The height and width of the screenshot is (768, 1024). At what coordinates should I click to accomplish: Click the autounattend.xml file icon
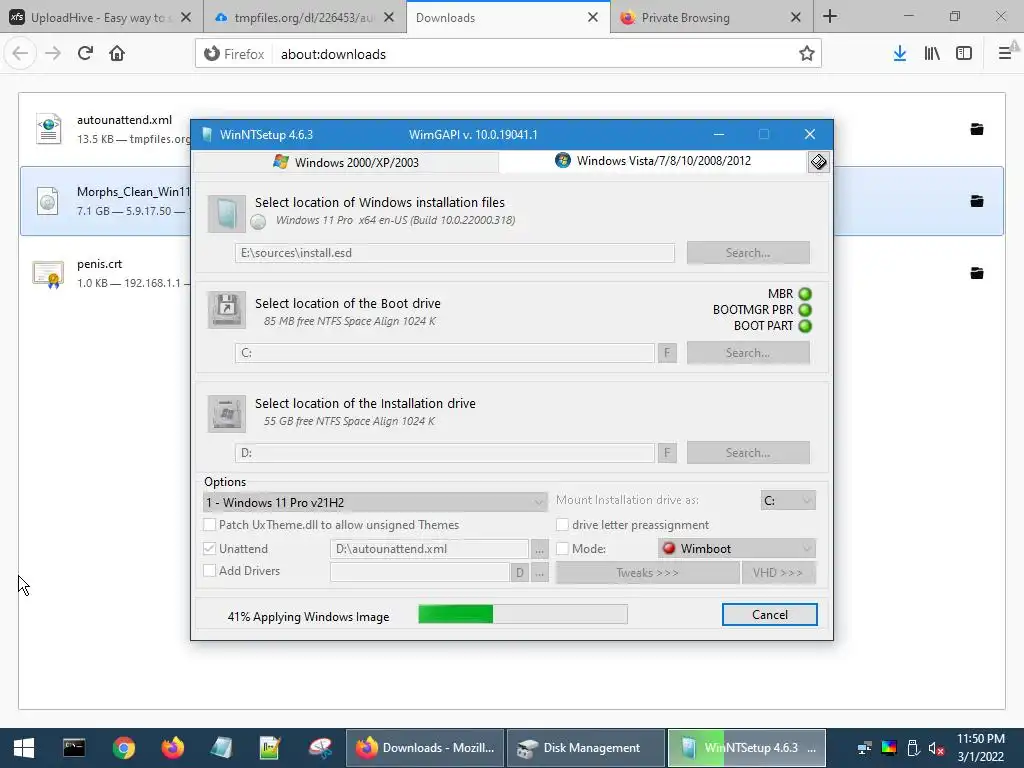click(48, 129)
